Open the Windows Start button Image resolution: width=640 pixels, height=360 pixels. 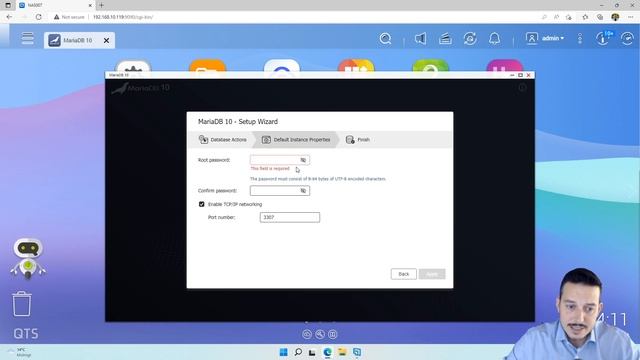pyautogui.click(x=284, y=352)
